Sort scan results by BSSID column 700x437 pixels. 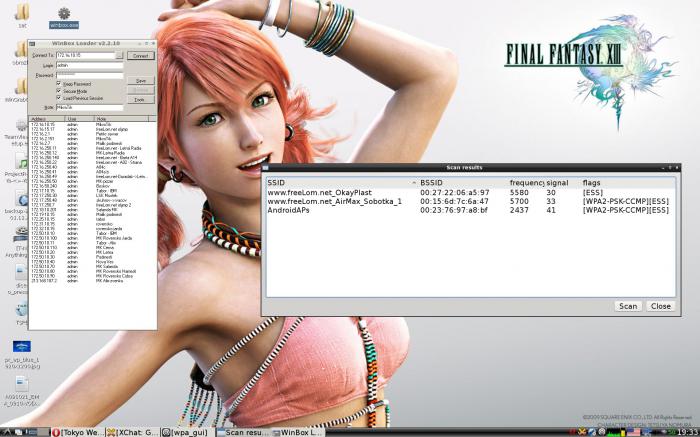[463, 183]
